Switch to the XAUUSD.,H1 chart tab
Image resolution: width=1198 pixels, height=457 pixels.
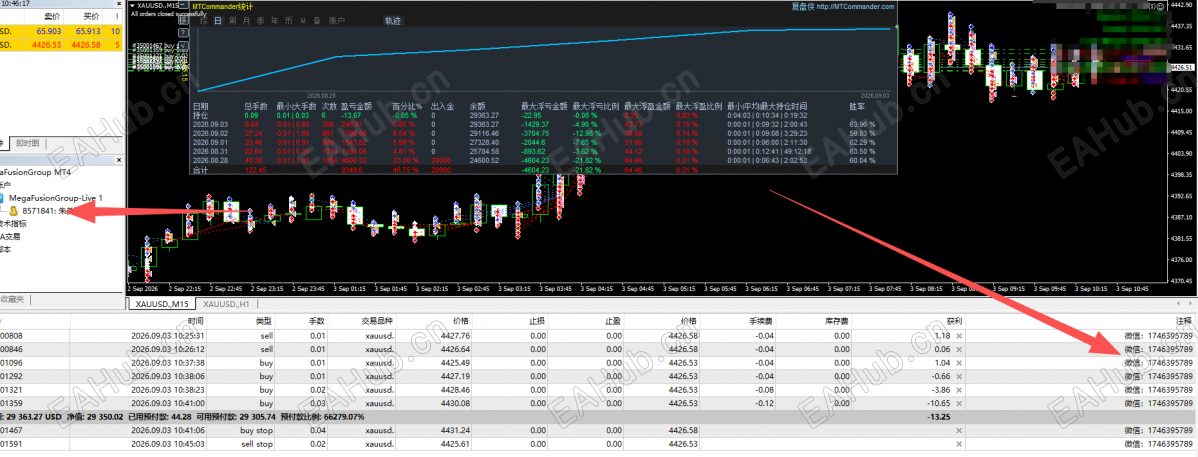[x=226, y=304]
